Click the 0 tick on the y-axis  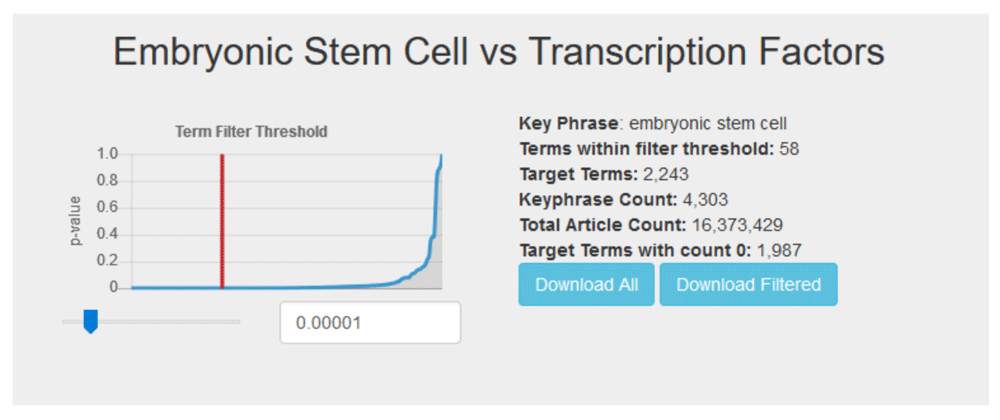[113, 287]
